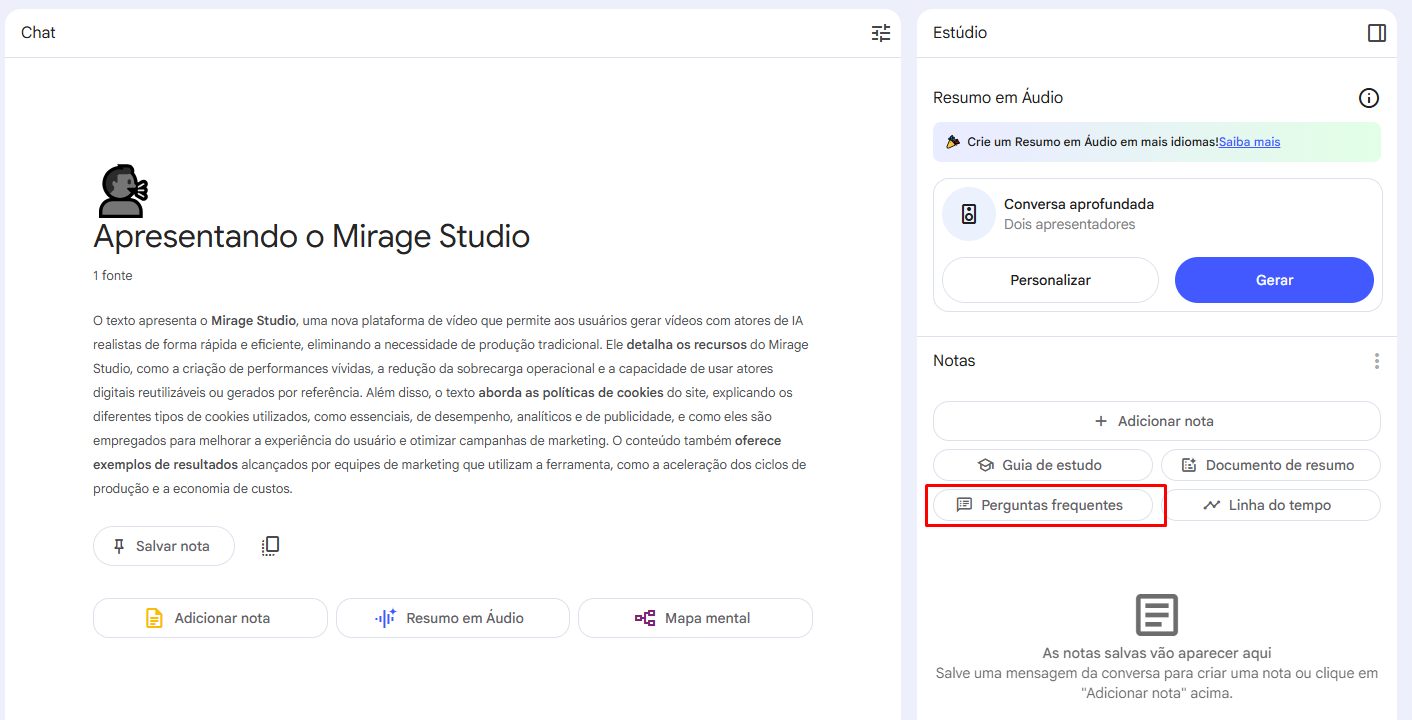Copy the summary with the copy icon

[x=270, y=546]
